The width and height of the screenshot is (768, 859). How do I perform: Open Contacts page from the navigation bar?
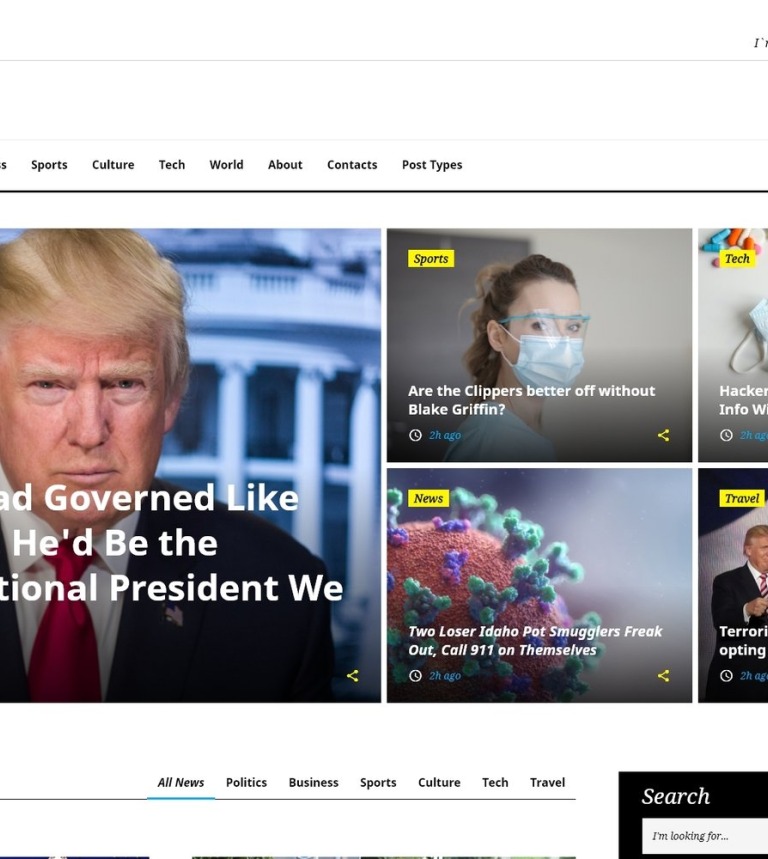pos(352,165)
